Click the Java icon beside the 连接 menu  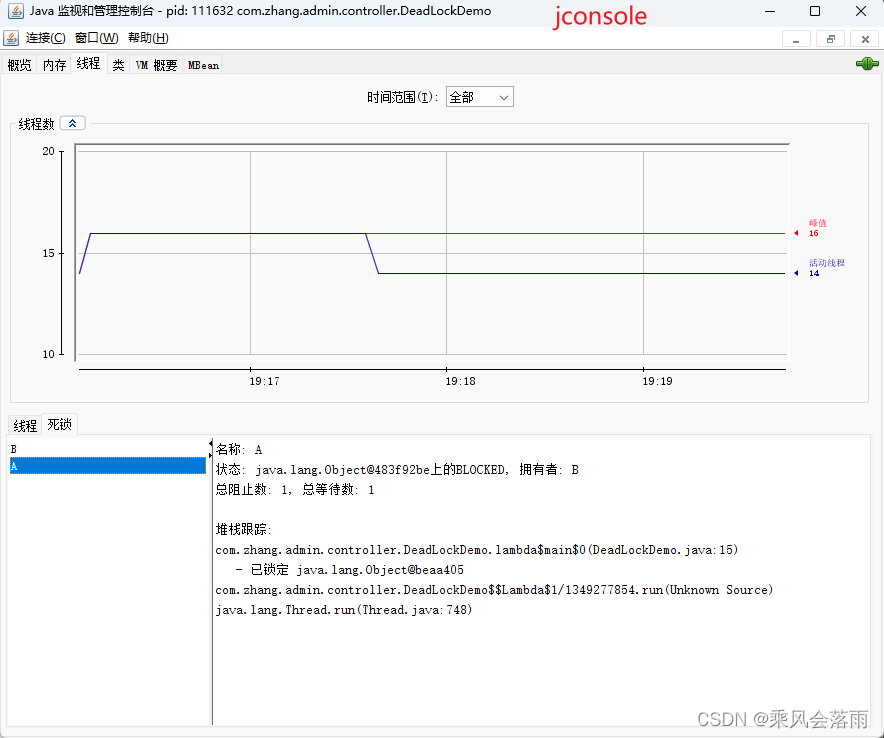(x=11, y=38)
